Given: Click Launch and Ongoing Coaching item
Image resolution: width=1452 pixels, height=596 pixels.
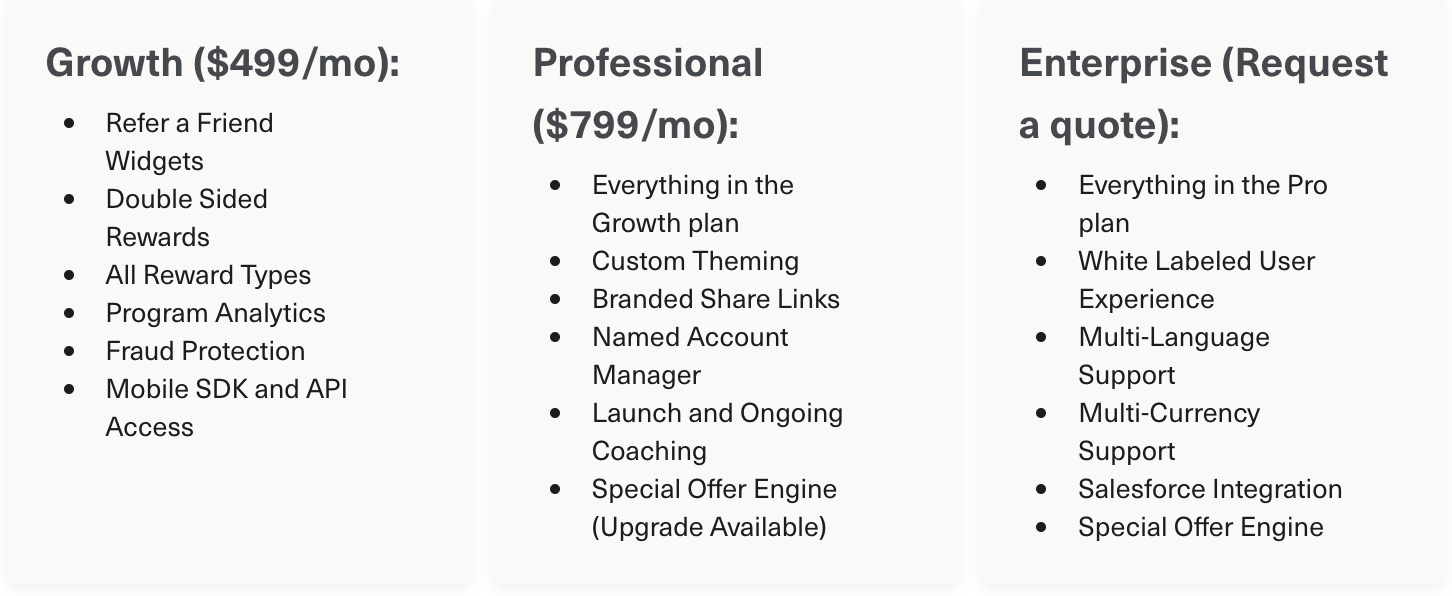Looking at the screenshot, I should [x=717, y=432].
